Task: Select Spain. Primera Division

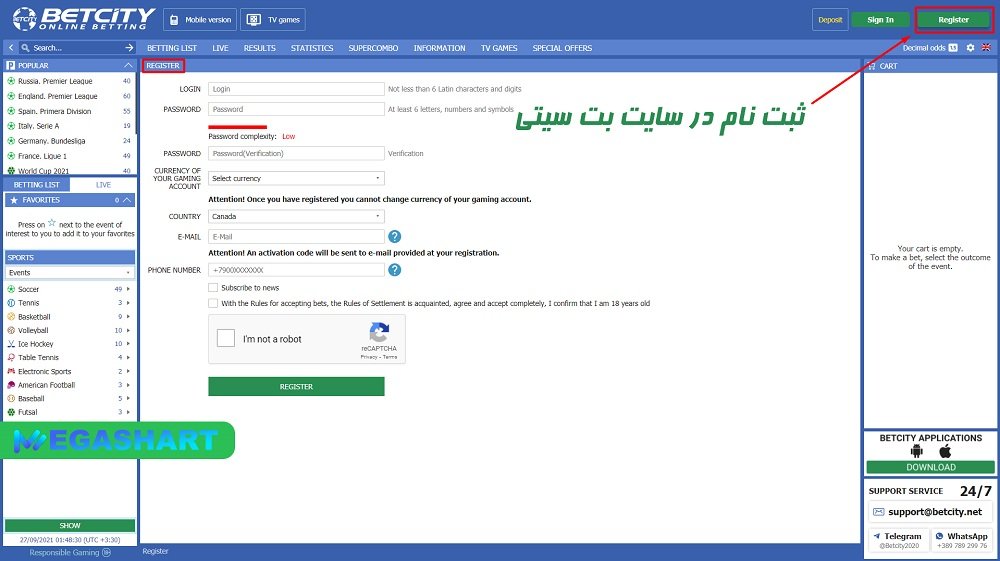Action: pos(69,111)
